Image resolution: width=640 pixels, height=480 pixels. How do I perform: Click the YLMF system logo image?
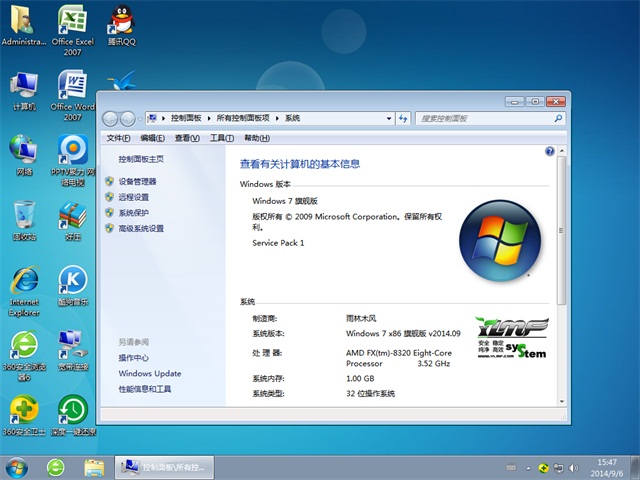512,338
